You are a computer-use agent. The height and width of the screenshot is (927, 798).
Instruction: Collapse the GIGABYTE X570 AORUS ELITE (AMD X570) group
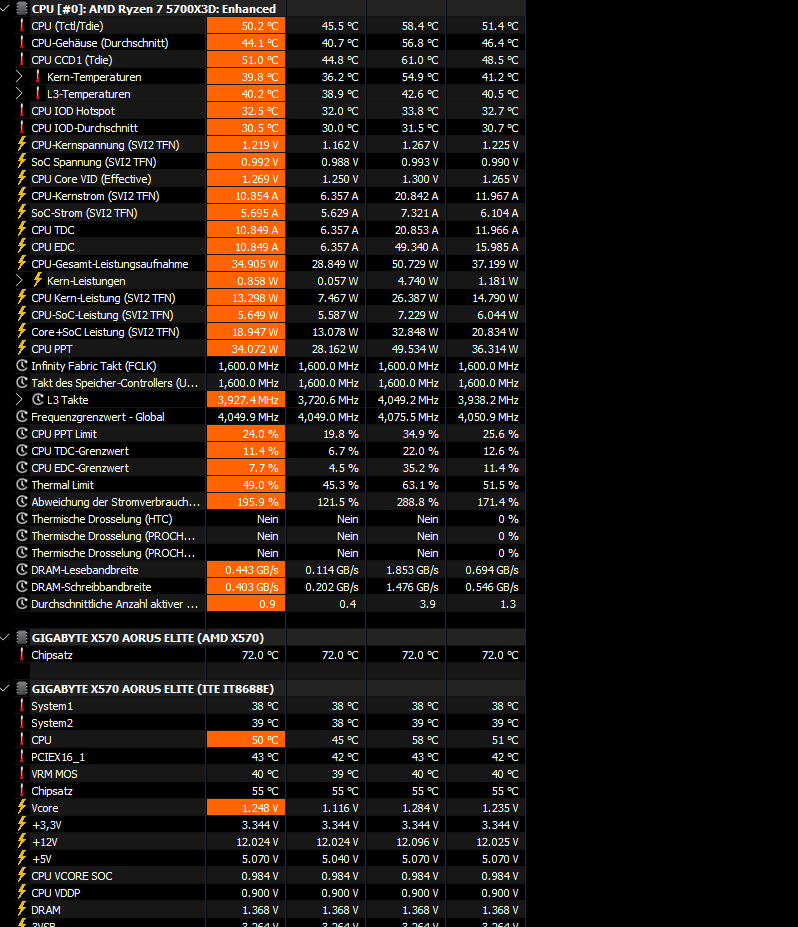5,637
